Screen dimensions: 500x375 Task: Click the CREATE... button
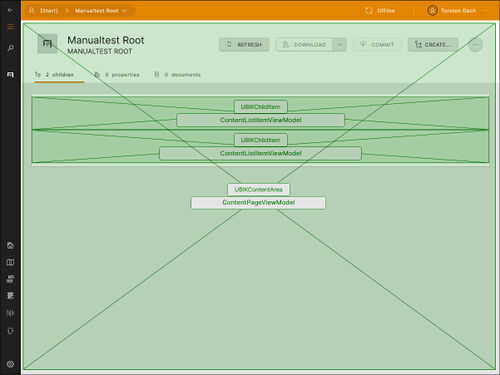click(x=433, y=44)
